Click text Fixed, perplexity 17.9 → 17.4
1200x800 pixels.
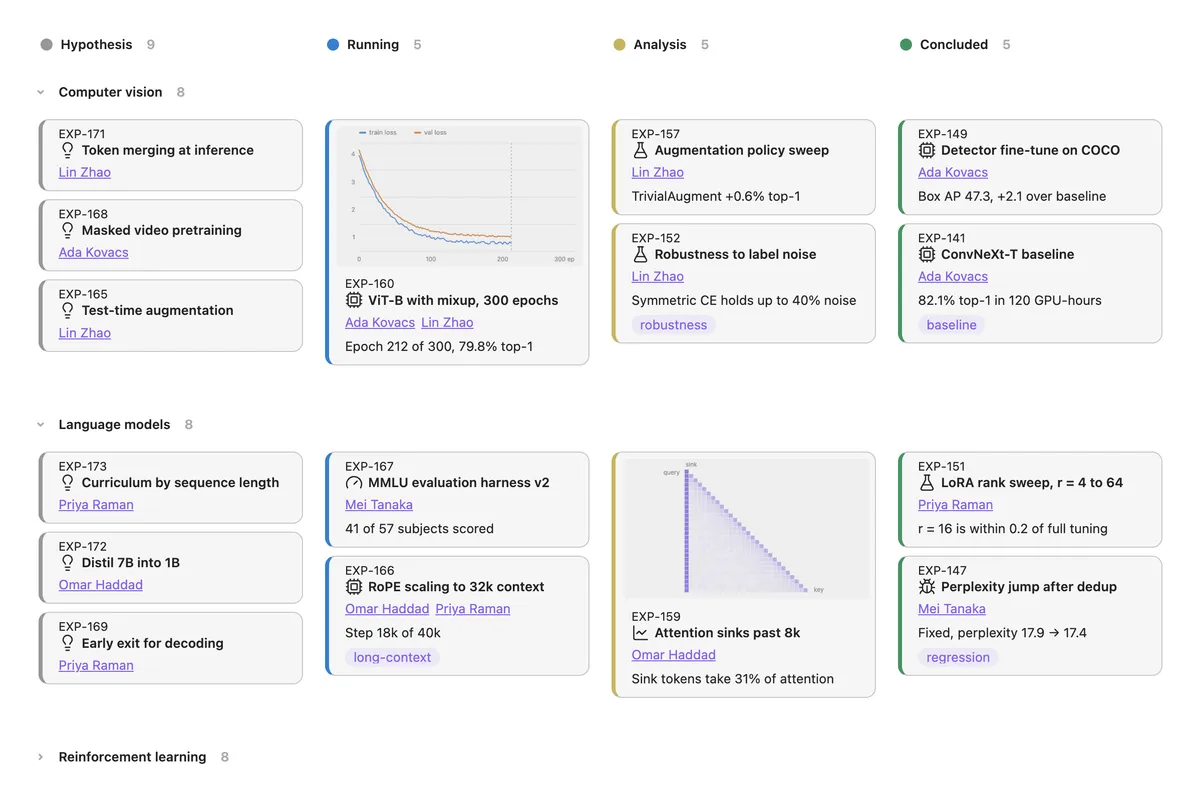click(x=1002, y=632)
